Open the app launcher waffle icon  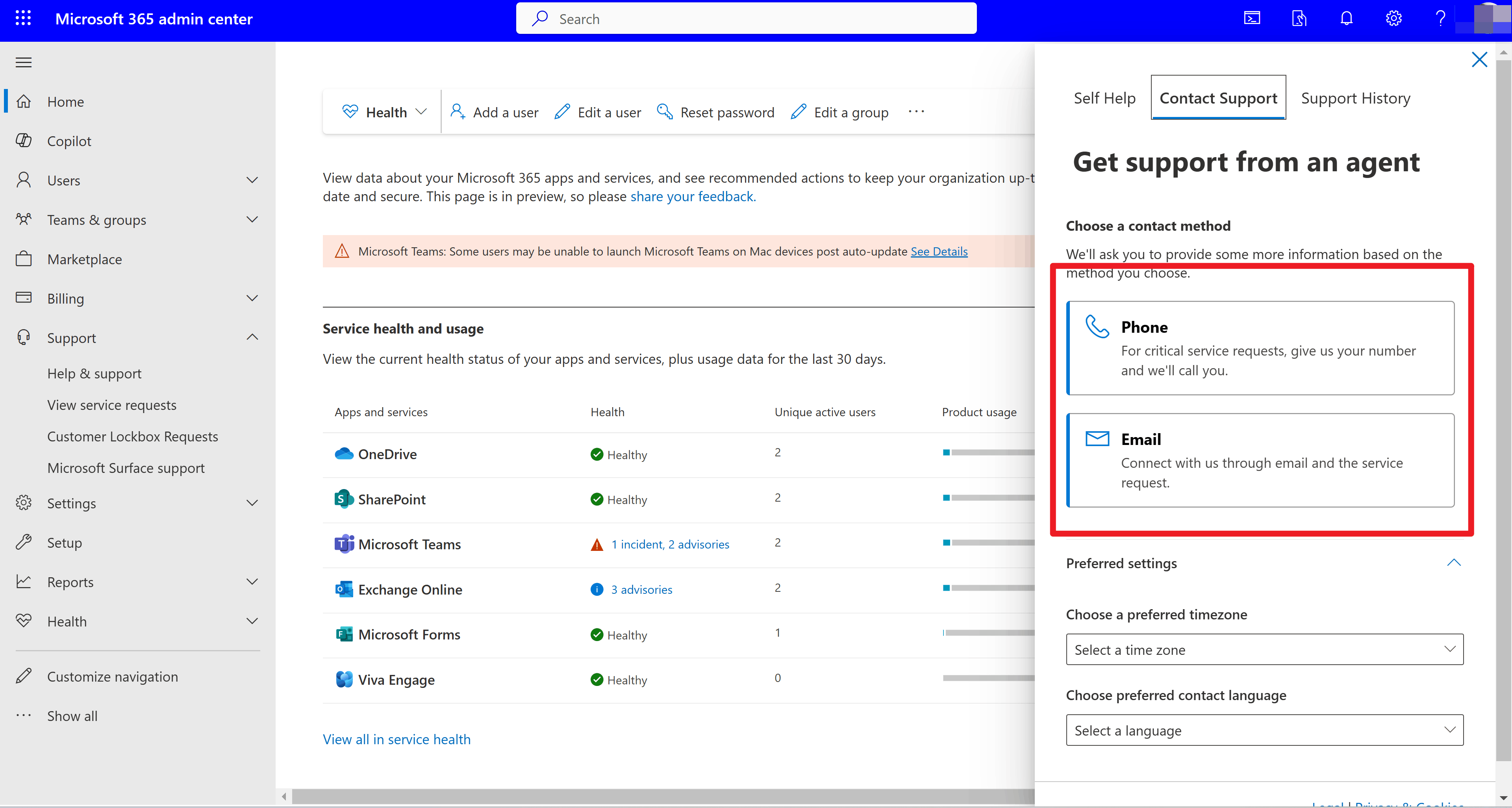[x=23, y=18]
